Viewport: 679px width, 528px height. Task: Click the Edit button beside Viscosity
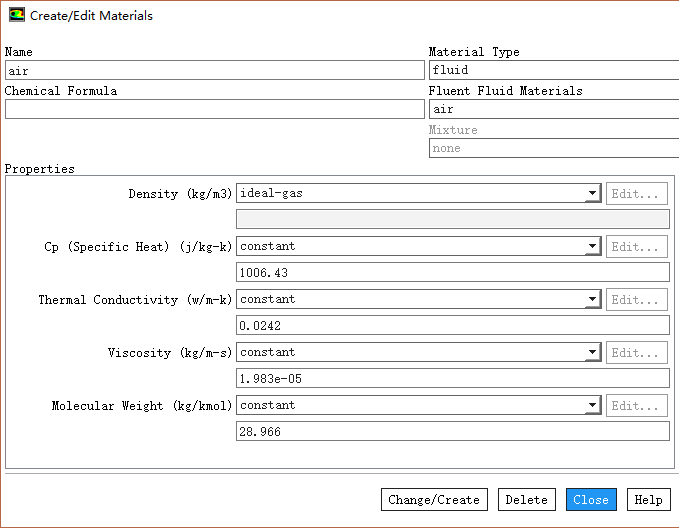coord(636,353)
